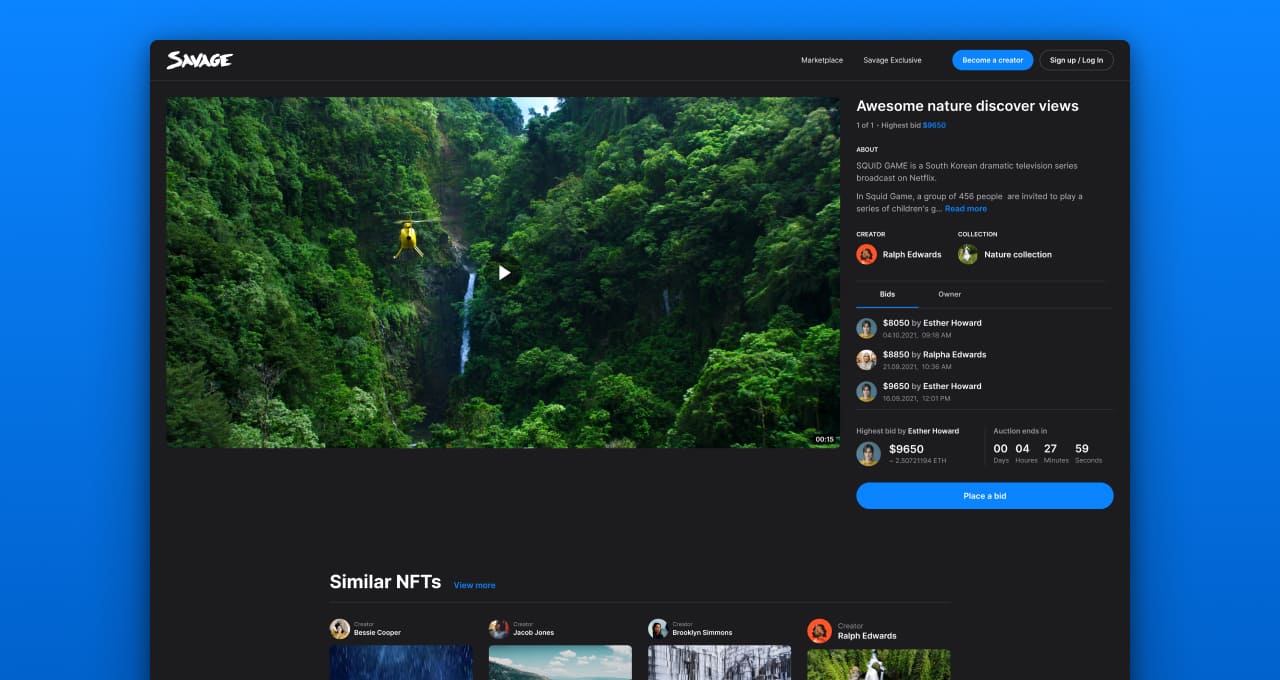Select the Bids tab
Image resolution: width=1280 pixels, height=680 pixels.
click(887, 294)
